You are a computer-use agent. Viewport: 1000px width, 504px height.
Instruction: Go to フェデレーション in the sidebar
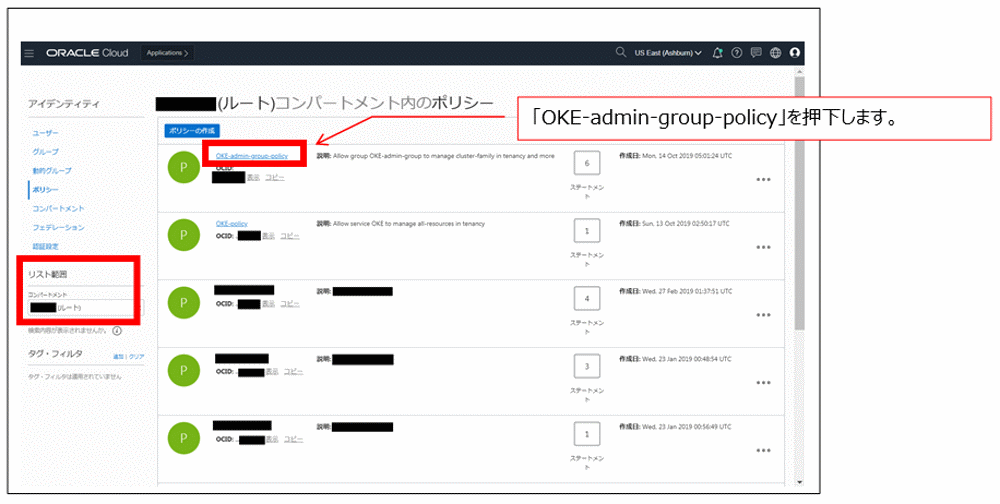pyautogui.click(x=58, y=227)
